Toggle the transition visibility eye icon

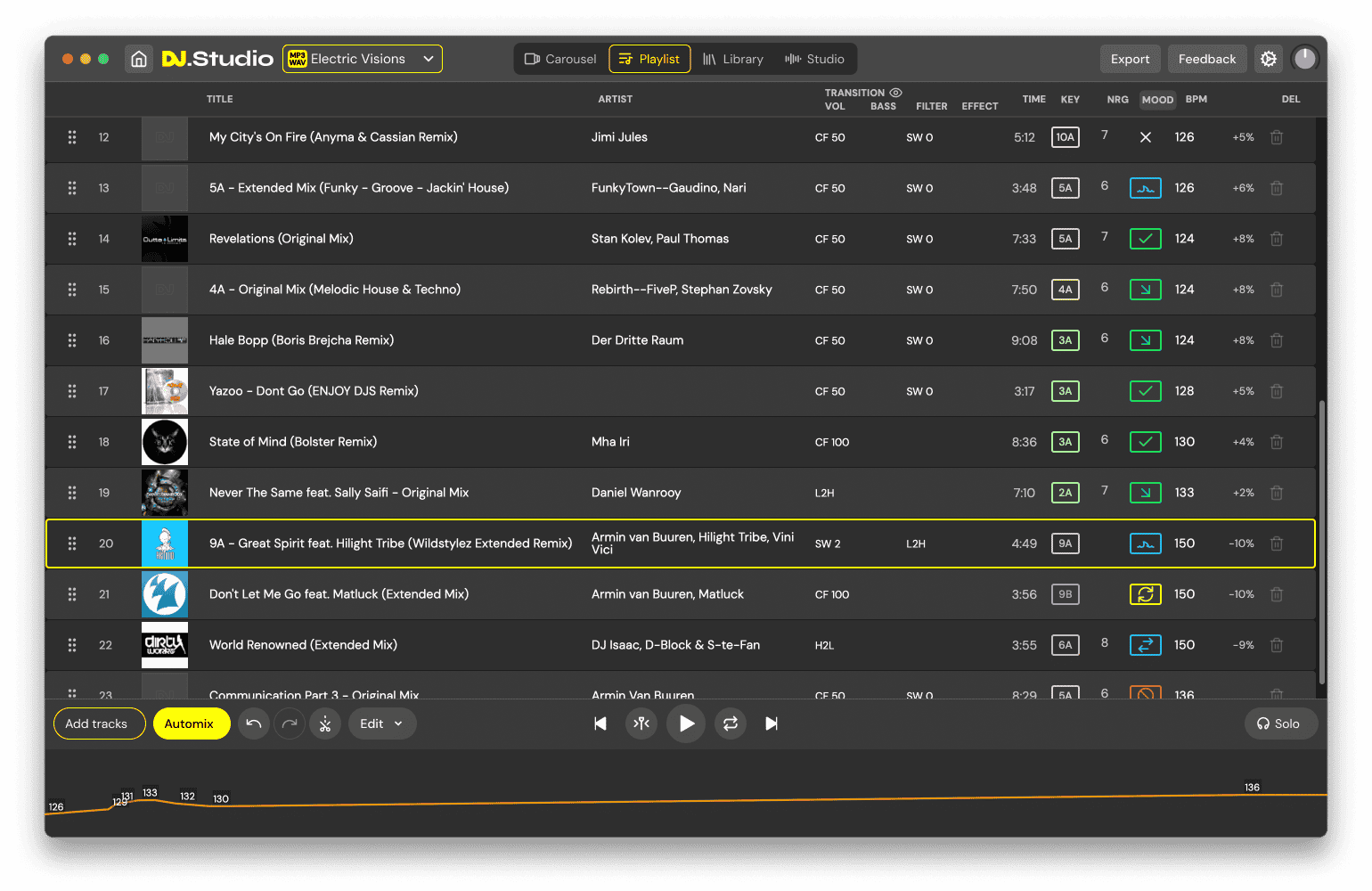895,93
